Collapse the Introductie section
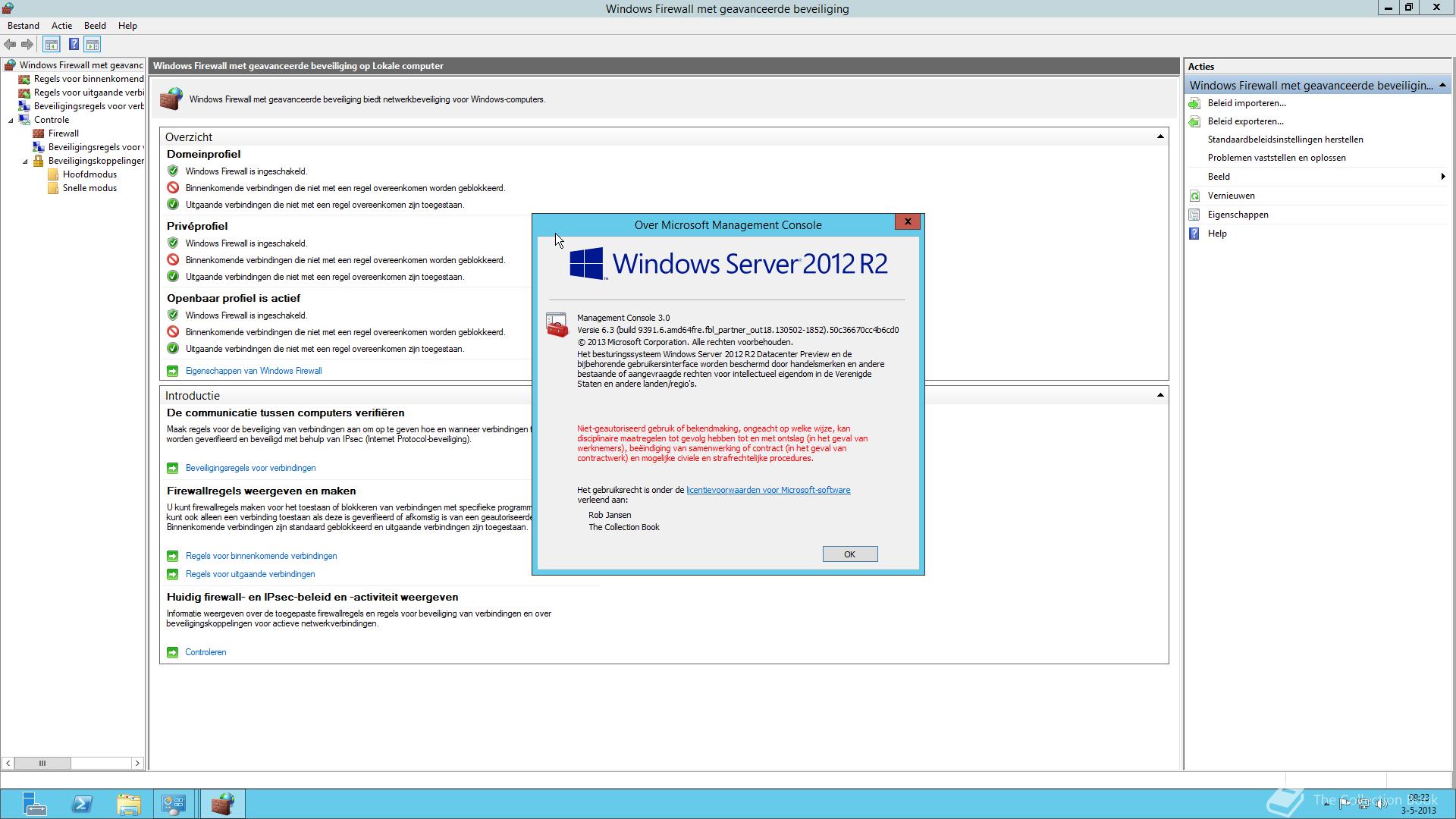The image size is (1456, 819). (1160, 395)
